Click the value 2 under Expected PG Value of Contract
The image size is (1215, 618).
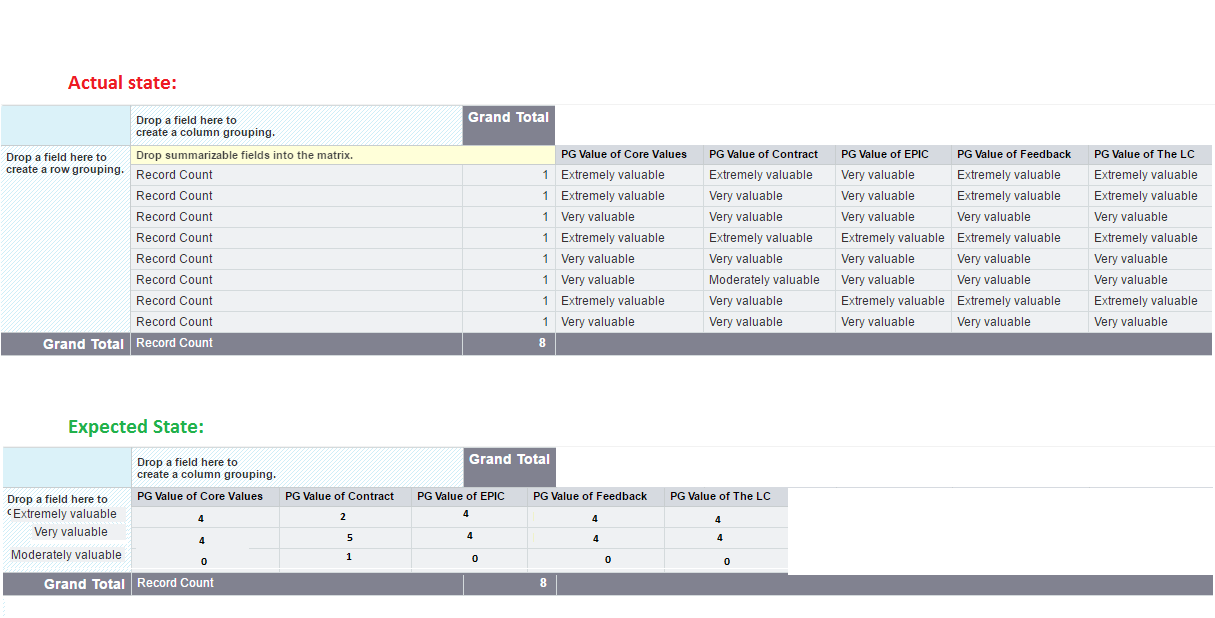pos(343,517)
